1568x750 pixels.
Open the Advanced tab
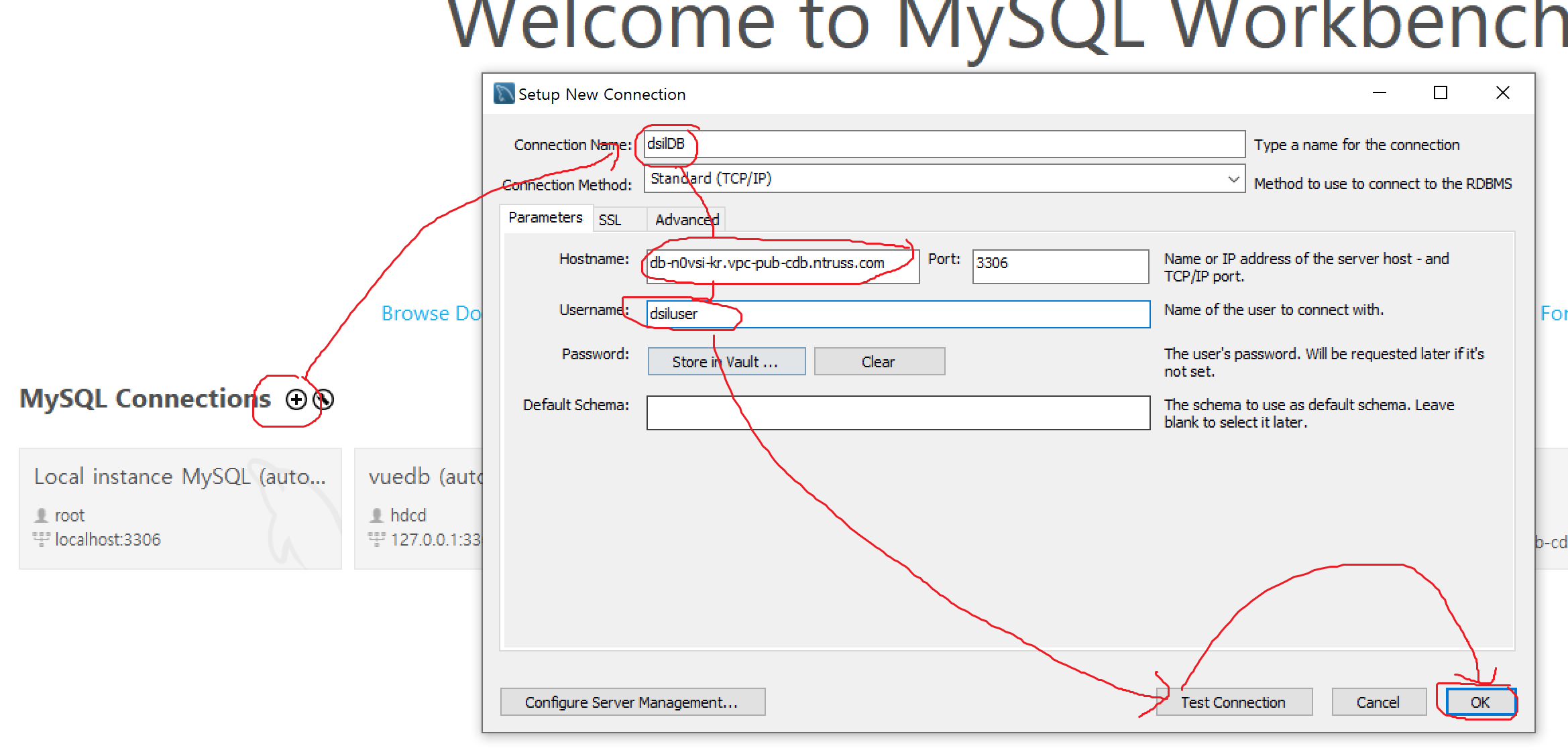point(687,220)
